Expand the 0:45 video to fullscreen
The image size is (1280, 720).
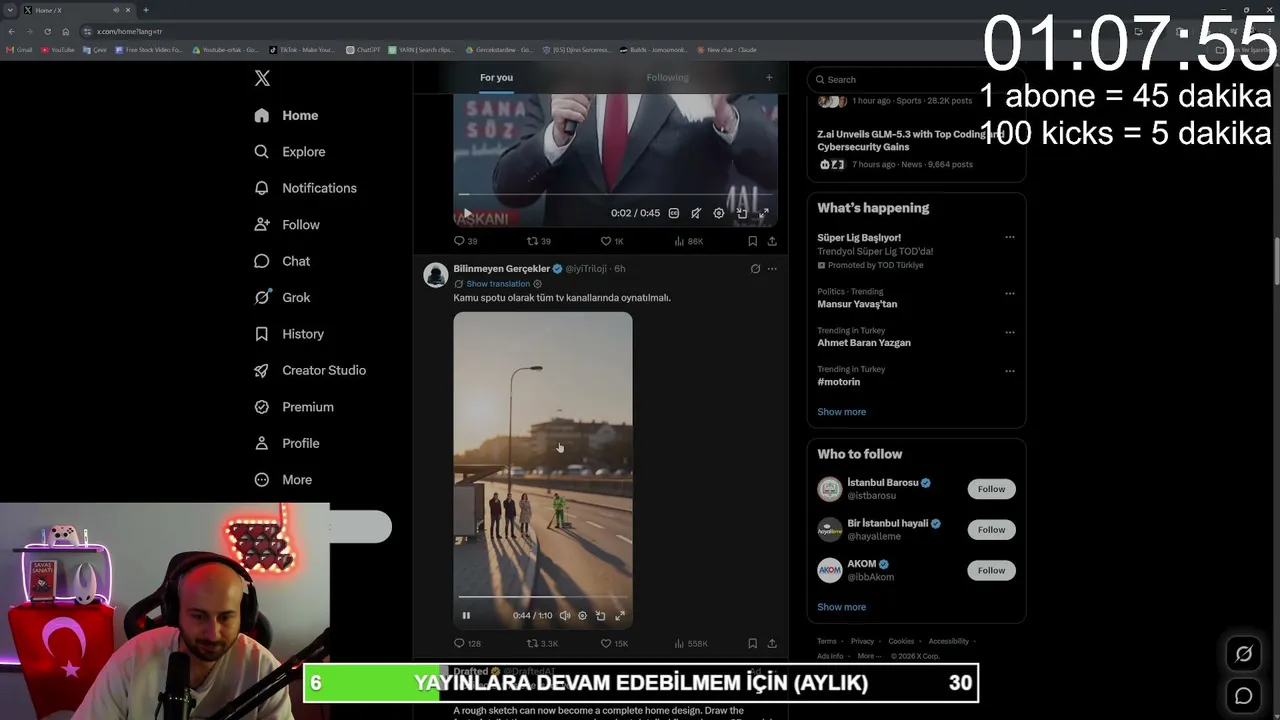(764, 213)
